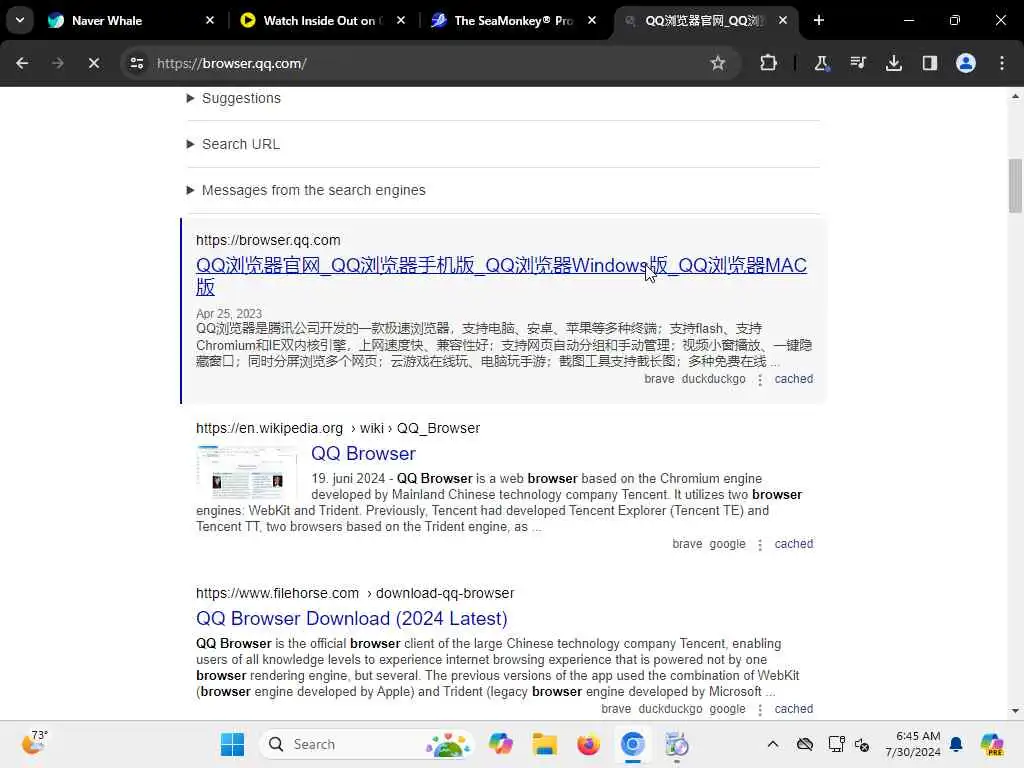Open the cloud sync tray icon
This screenshot has width=1024, height=768.
tap(805, 744)
